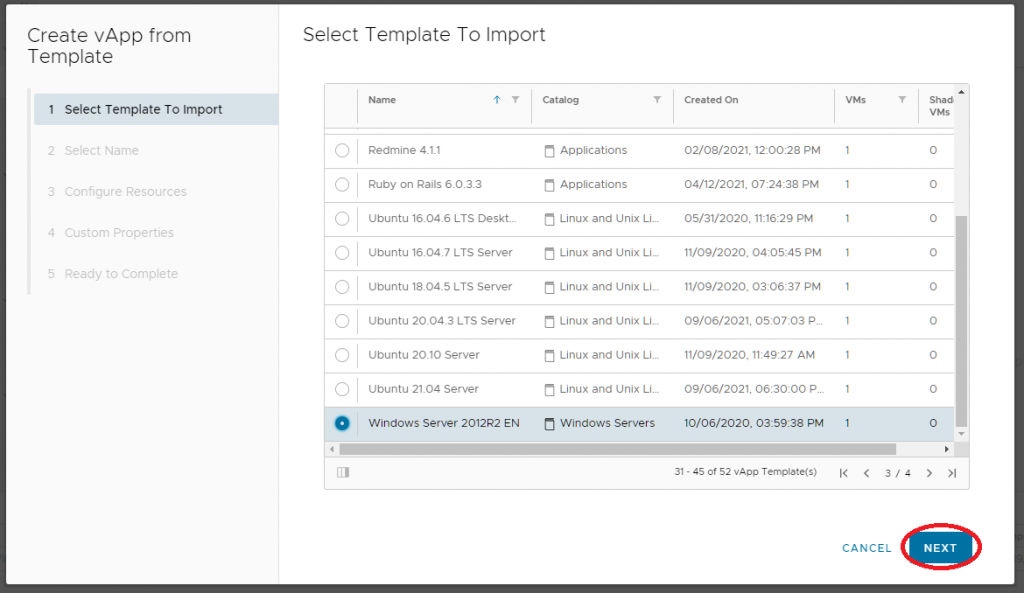Open the VMs column filter icon

click(x=902, y=100)
